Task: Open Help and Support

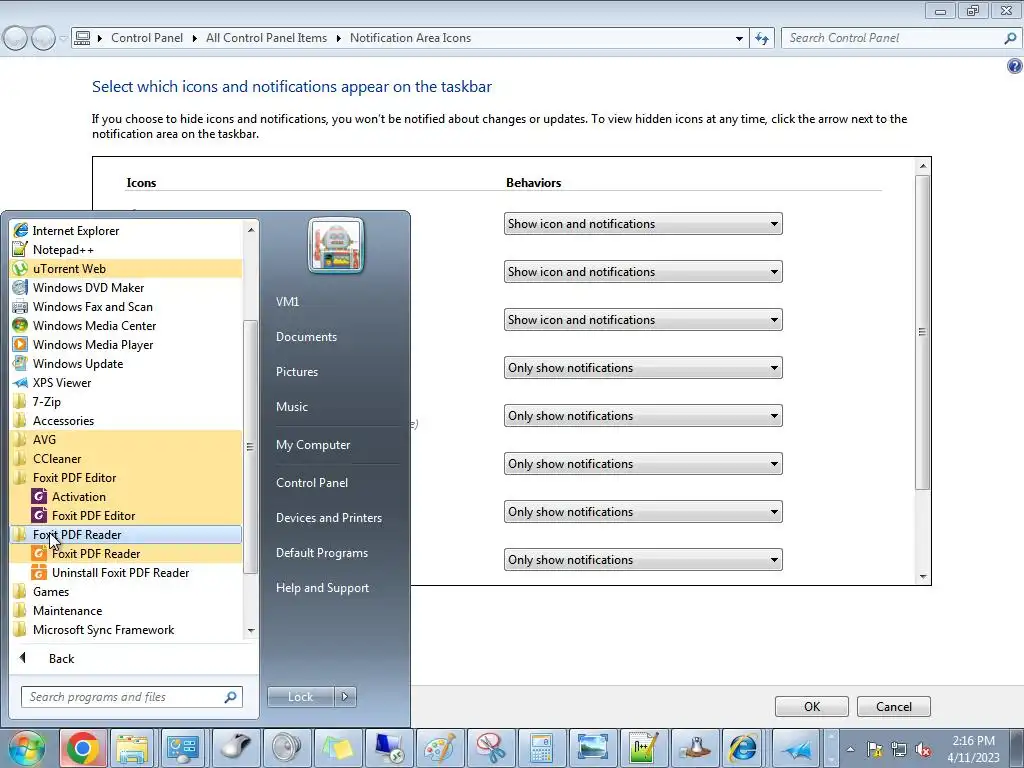Action: 323,588
